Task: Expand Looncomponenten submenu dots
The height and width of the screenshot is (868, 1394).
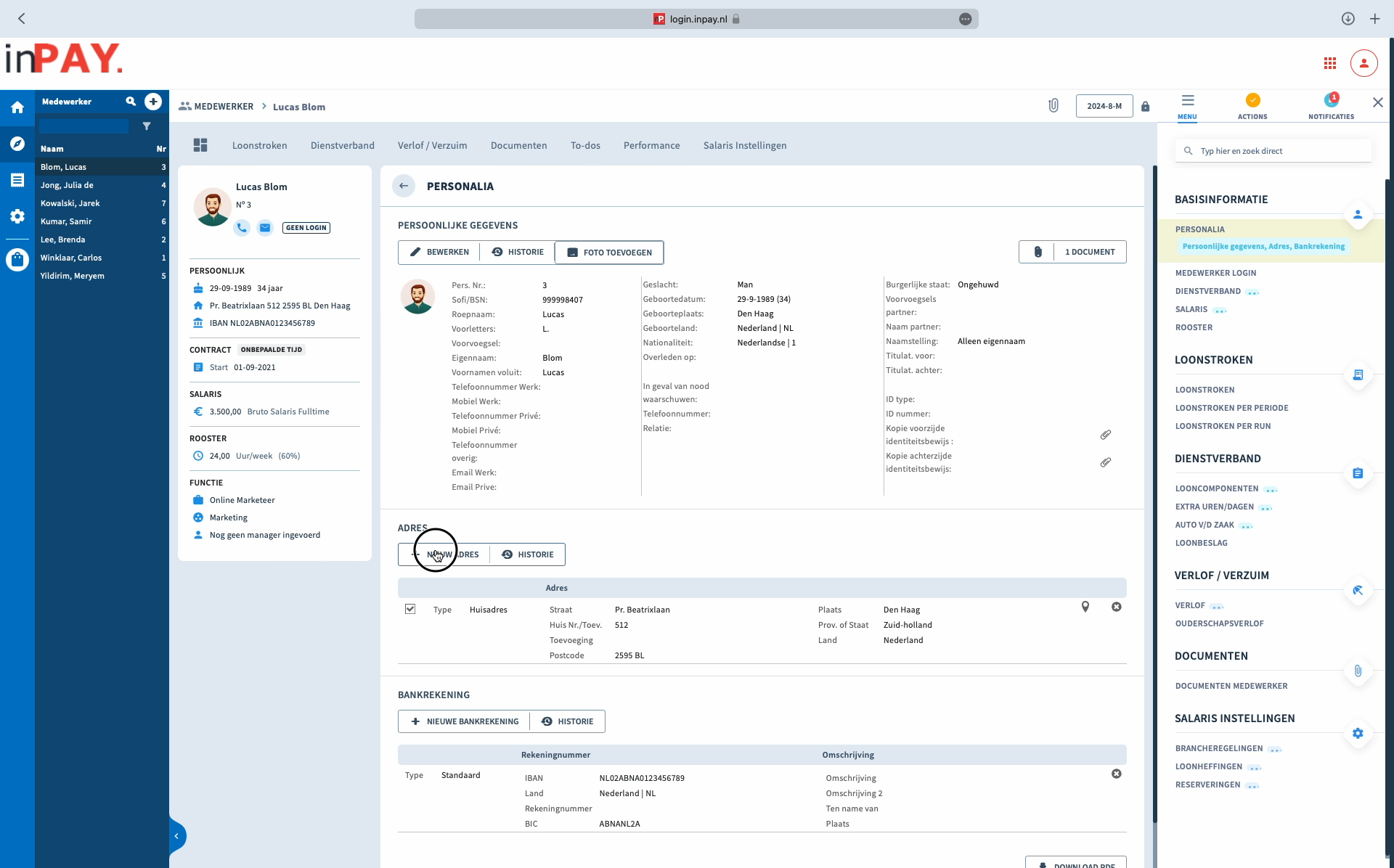Action: coord(1271,489)
